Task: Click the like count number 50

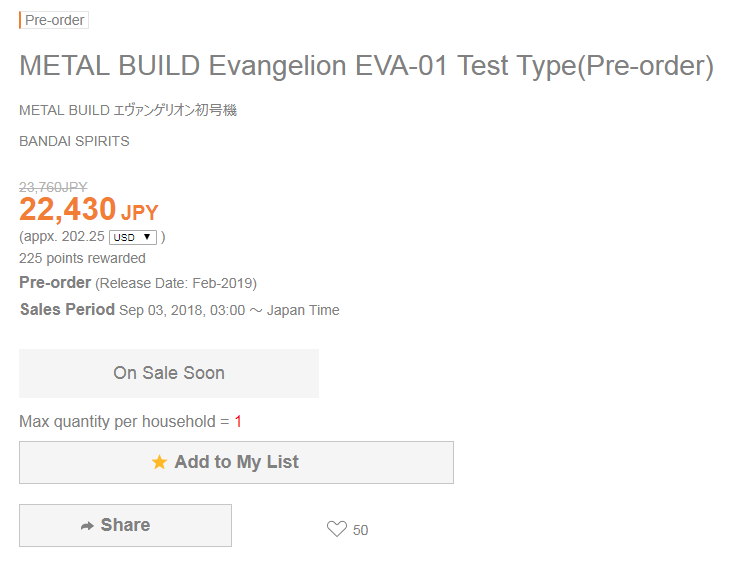Action: click(360, 530)
